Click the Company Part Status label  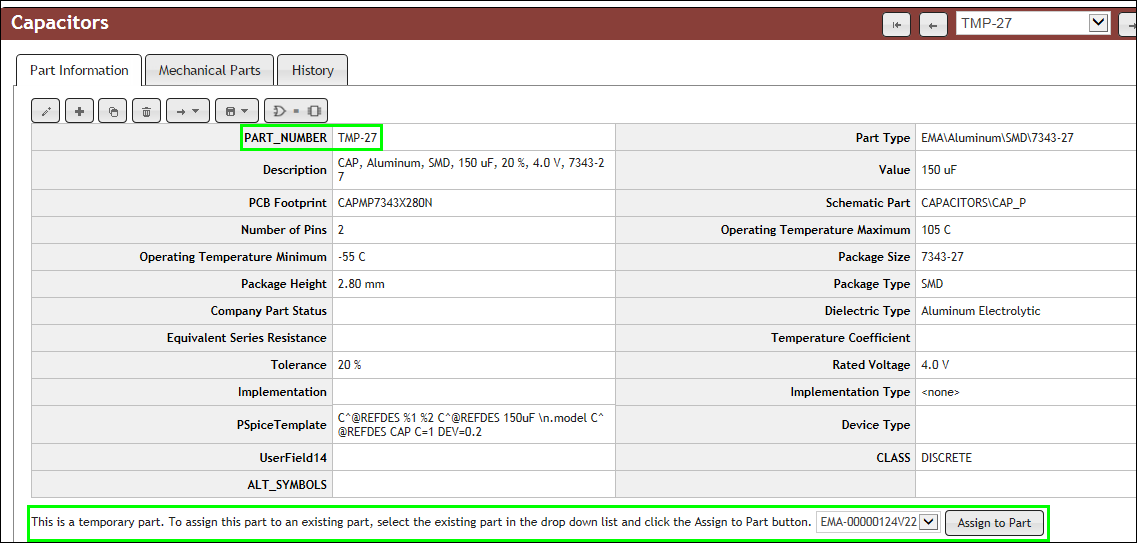point(268,311)
